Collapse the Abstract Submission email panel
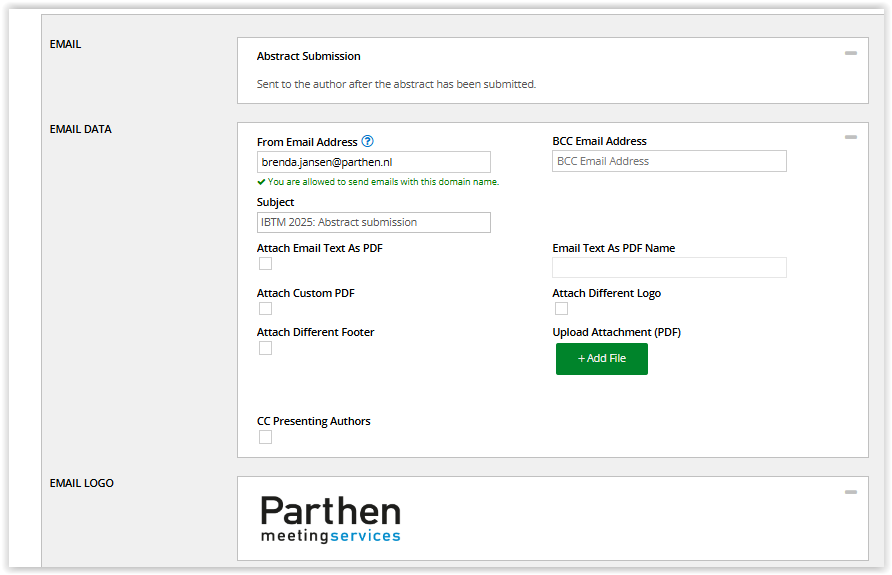This screenshot has width=892, height=575. click(x=850, y=53)
